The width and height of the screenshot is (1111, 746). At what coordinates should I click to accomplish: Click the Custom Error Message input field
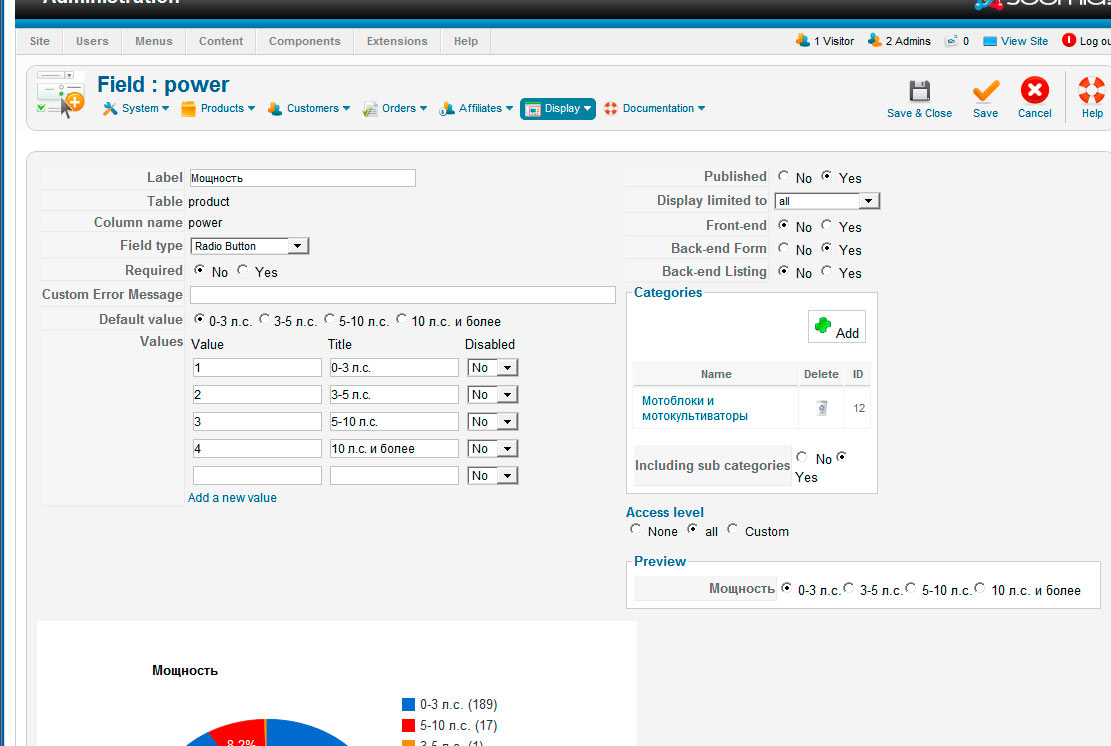[x=402, y=295]
